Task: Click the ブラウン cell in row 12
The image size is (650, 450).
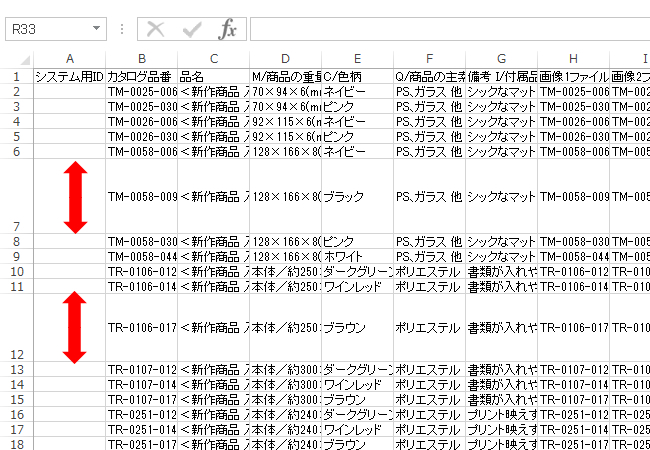Action: [x=357, y=328]
